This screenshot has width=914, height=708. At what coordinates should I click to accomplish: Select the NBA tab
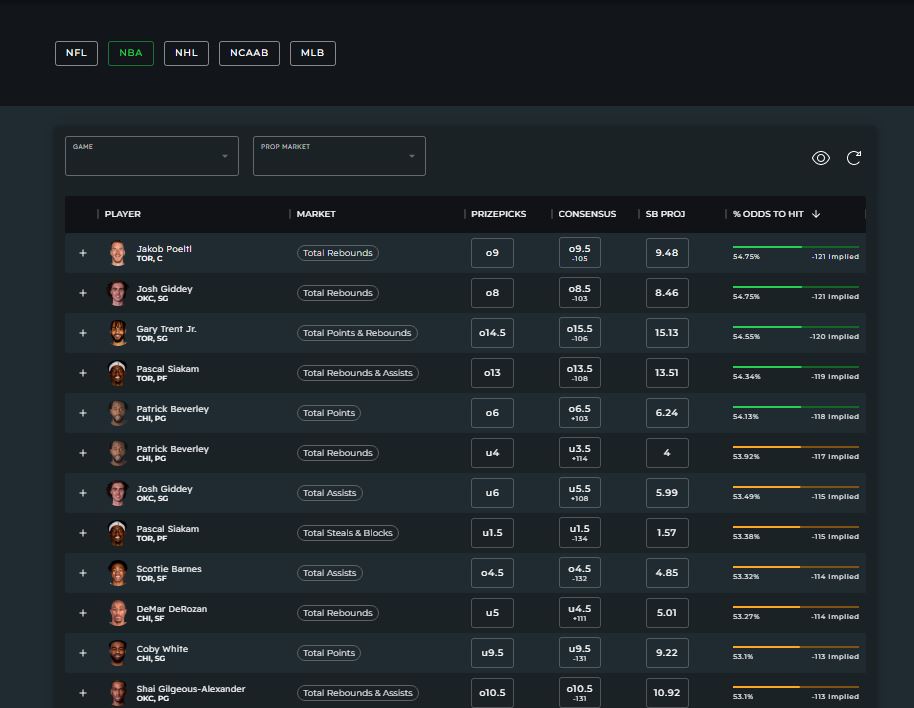point(131,53)
